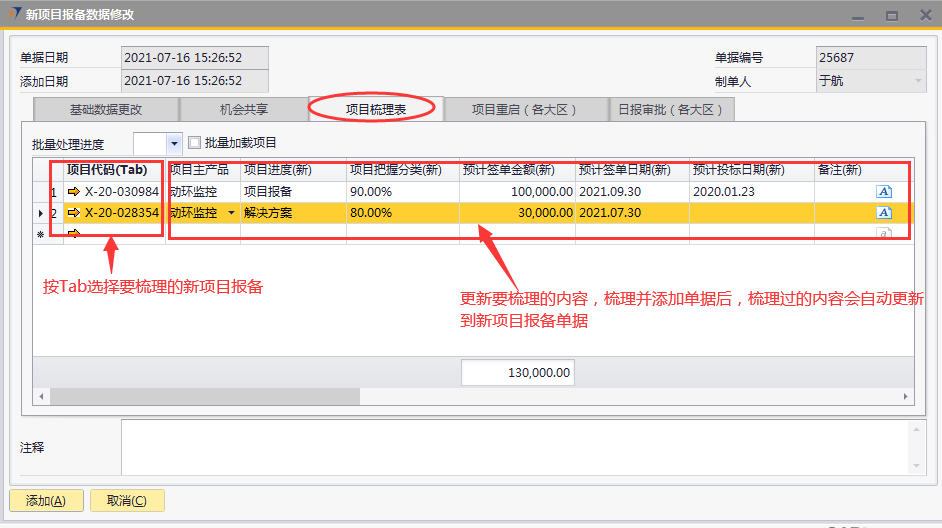Click 添加(A) button
The height and width of the screenshot is (528, 942).
46,501
